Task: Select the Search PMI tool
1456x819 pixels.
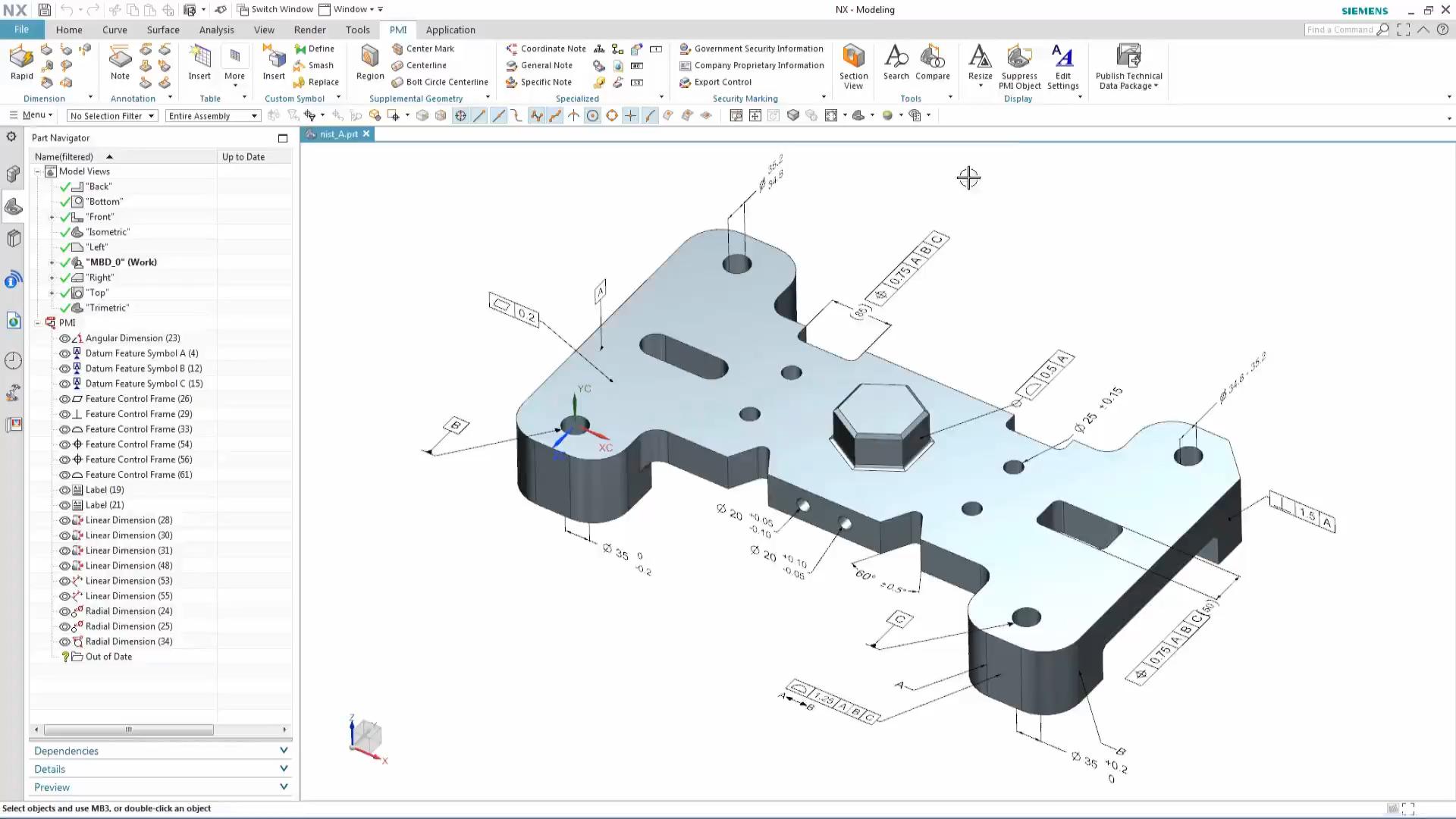Action: (896, 62)
